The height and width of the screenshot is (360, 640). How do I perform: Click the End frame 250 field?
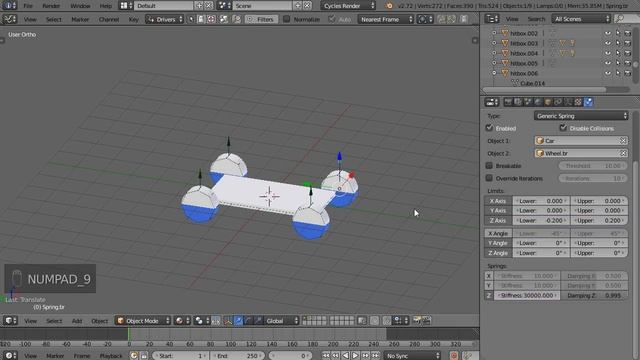pos(238,356)
